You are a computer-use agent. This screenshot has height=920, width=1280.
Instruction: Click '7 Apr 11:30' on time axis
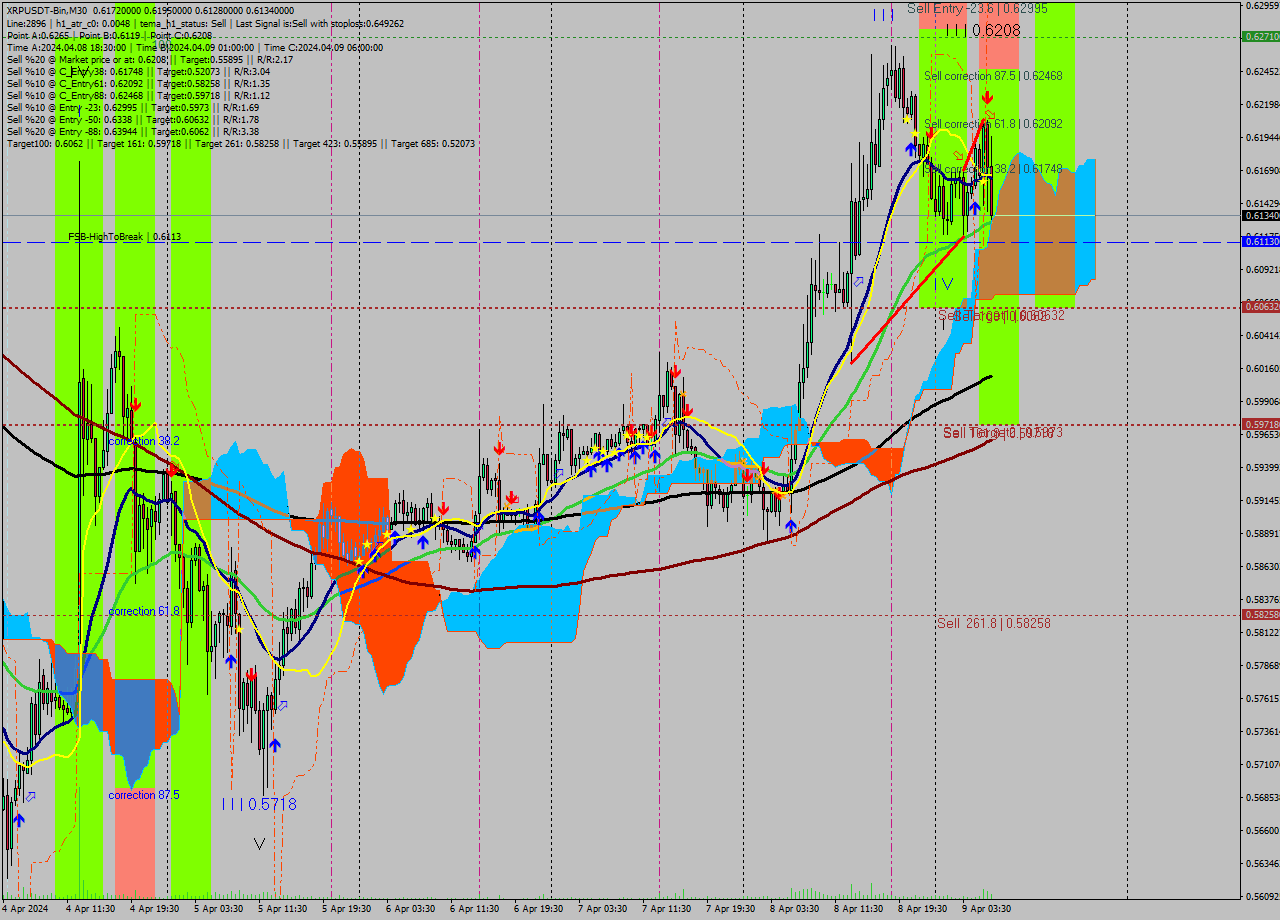[x=666, y=909]
